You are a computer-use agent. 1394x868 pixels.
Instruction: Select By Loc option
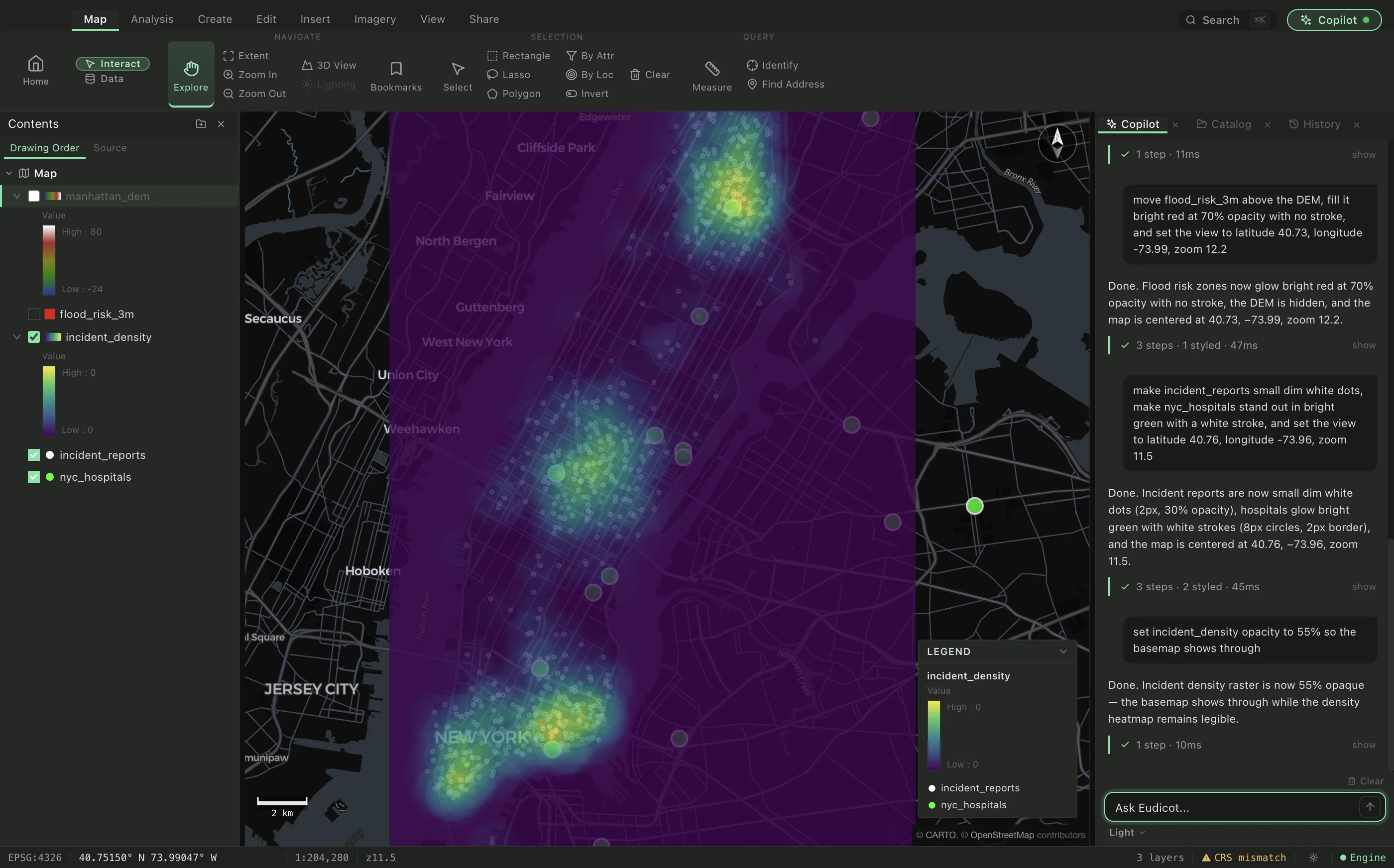[x=589, y=75]
